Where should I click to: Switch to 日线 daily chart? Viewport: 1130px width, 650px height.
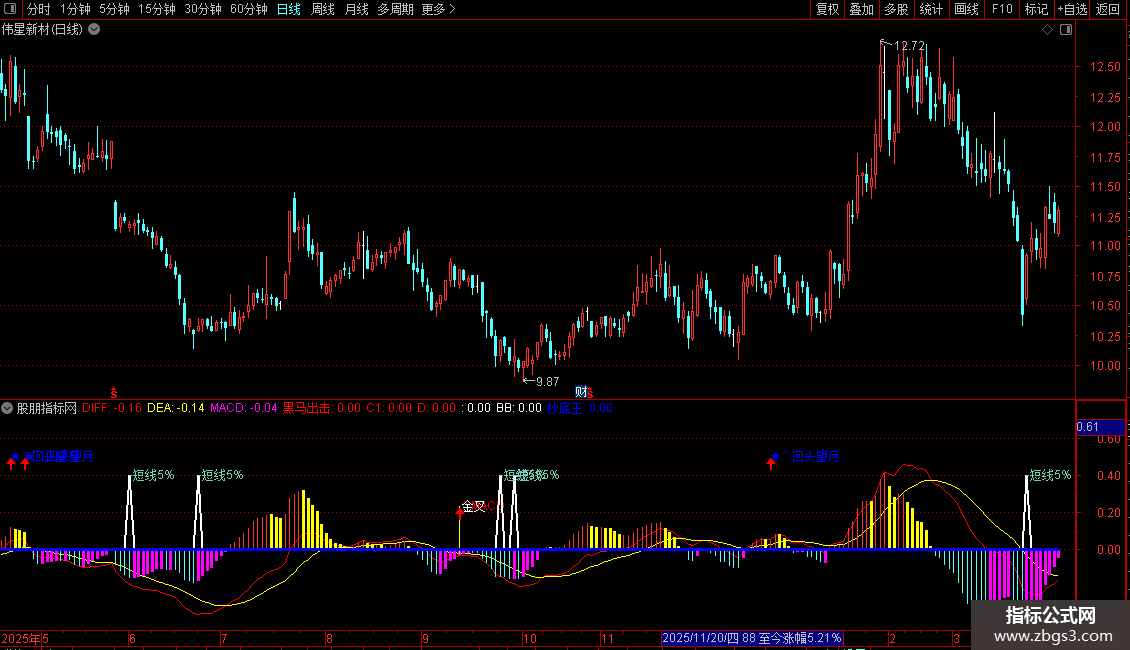pos(289,9)
